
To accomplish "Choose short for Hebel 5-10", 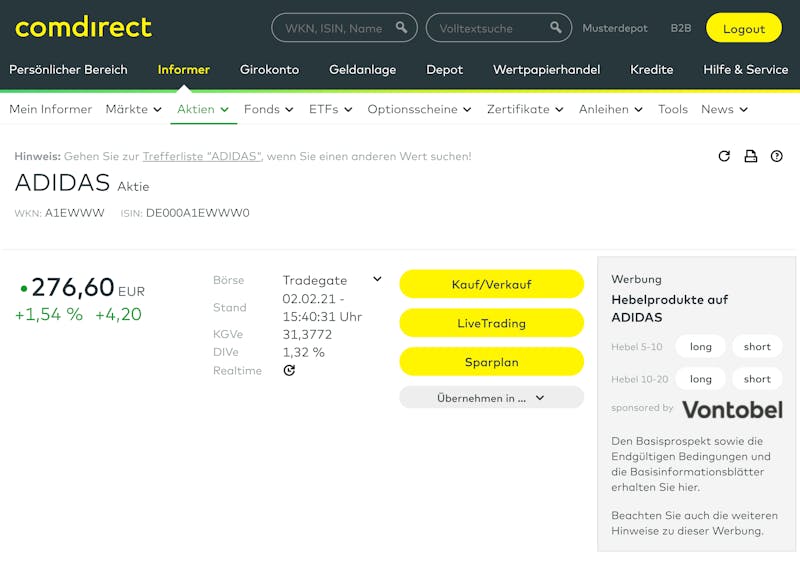I will coord(757,346).
